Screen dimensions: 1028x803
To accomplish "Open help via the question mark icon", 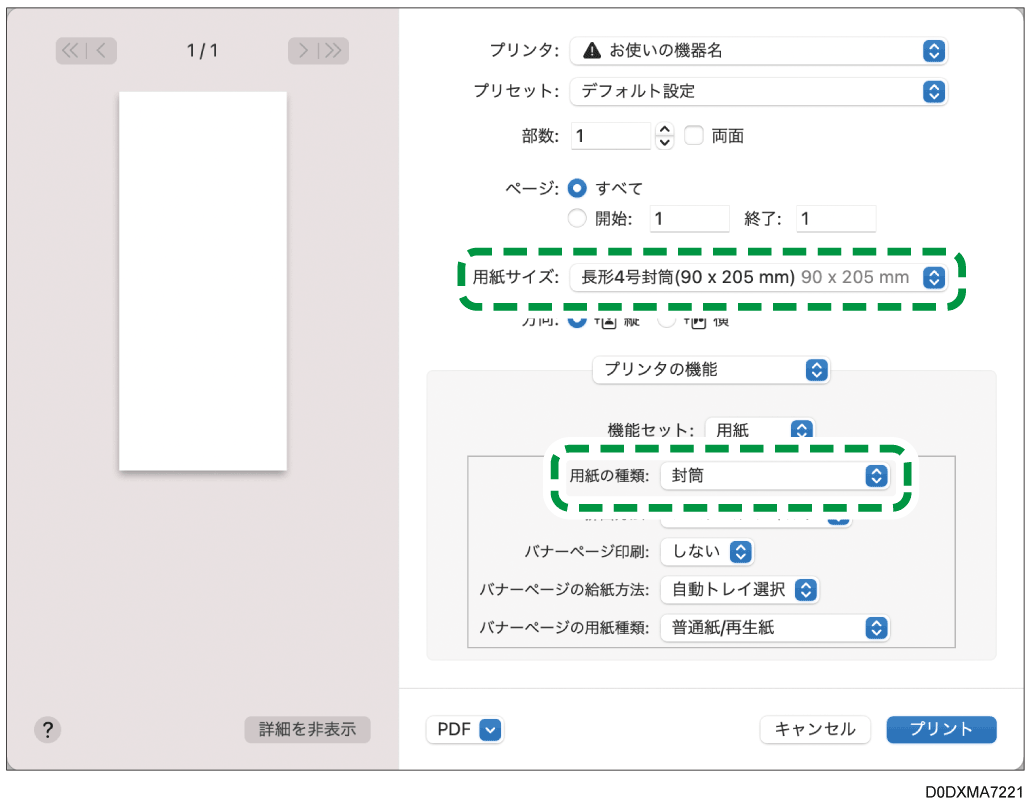I will (x=47, y=730).
